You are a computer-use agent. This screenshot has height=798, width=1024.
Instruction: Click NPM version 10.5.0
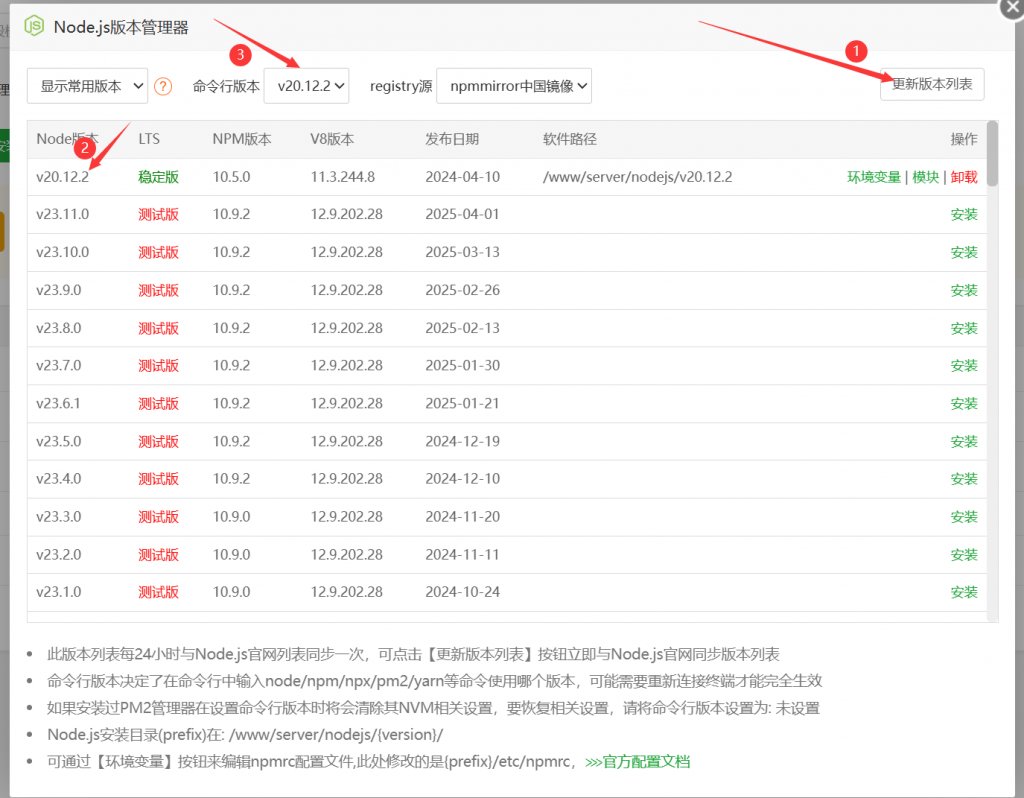[231, 177]
